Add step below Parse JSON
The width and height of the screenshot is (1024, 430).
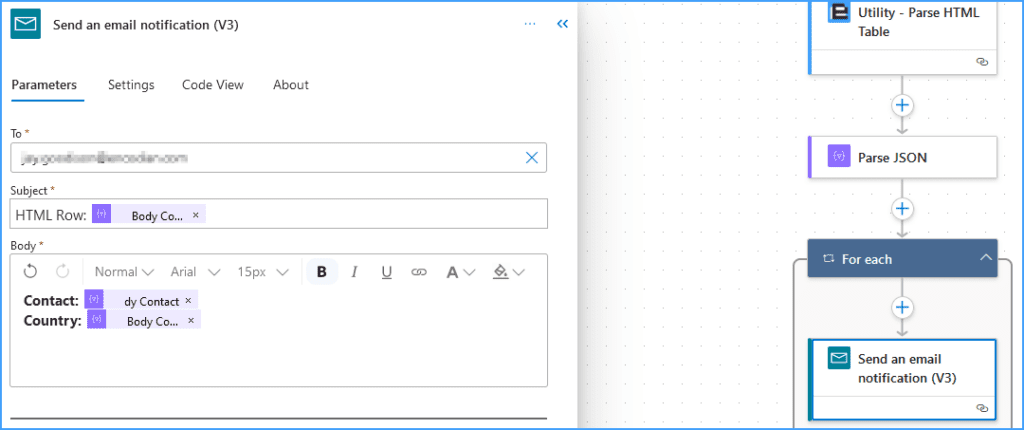pyautogui.click(x=902, y=208)
